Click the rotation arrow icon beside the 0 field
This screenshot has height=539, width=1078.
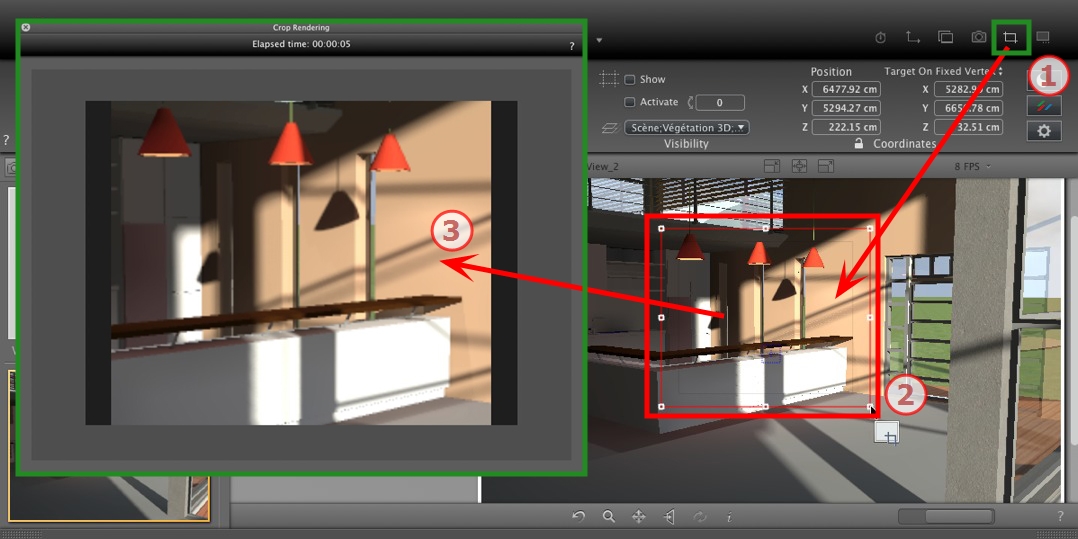click(690, 102)
